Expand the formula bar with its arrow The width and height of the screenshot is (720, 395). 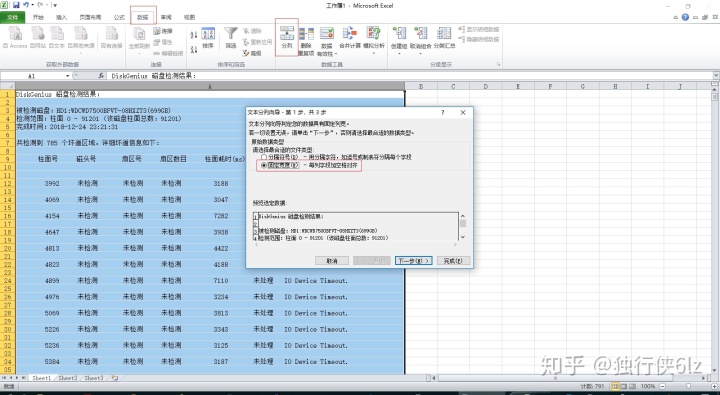click(x=716, y=76)
